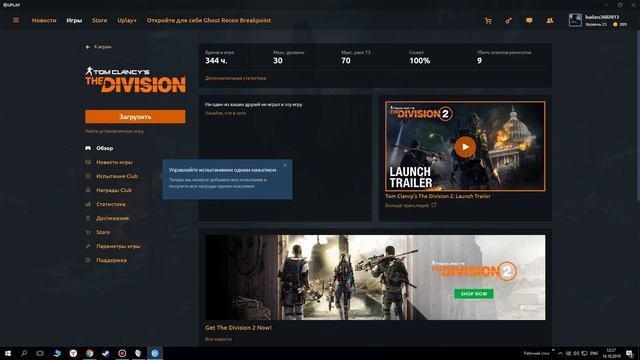640x360 pixels.
Task: Open 'Дополнительная статистика' link
Action: pyautogui.click(x=236, y=78)
